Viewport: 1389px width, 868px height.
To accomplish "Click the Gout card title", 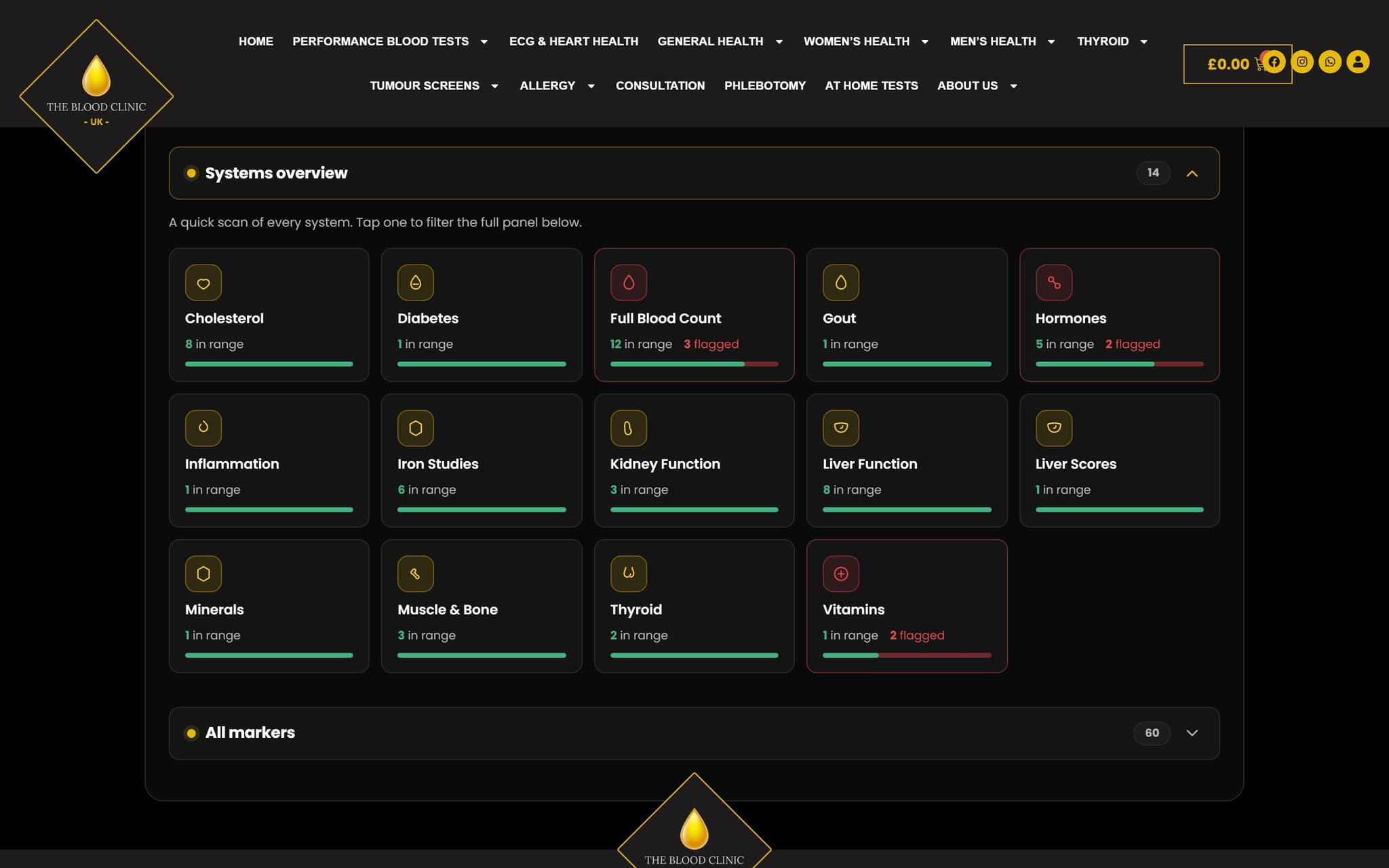I will click(x=839, y=318).
